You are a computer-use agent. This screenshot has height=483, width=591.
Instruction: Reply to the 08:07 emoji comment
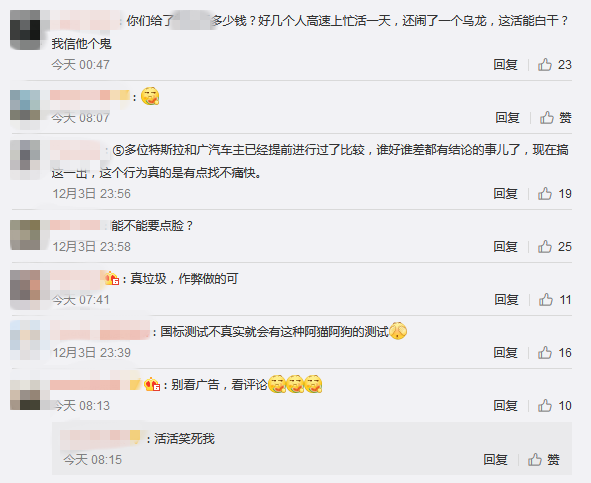point(507,118)
